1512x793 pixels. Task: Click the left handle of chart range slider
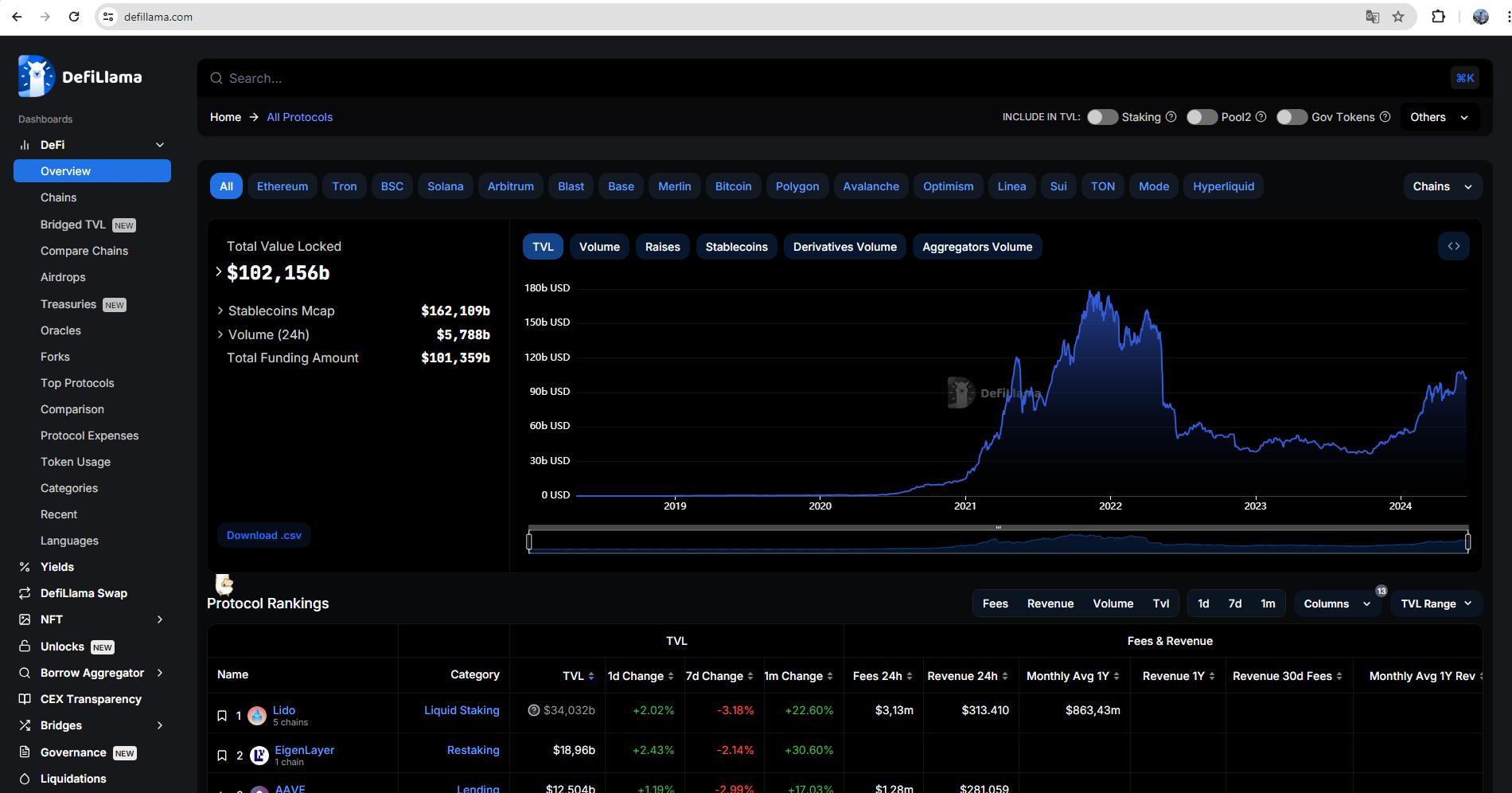529,541
